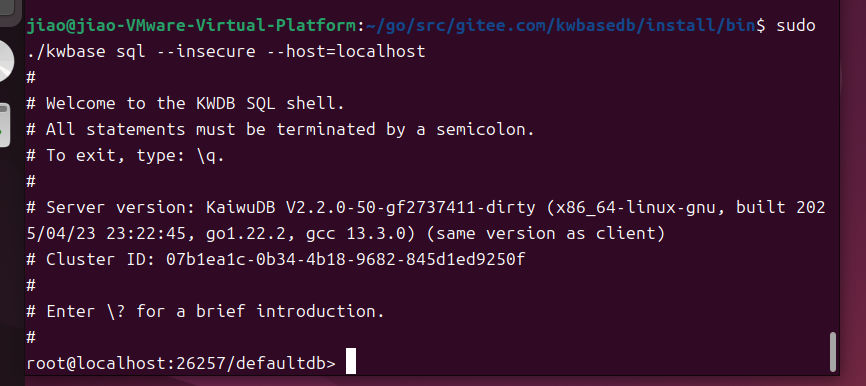866x386 pixels.
Task: Click the Cluster ID value text
Action: point(345,260)
